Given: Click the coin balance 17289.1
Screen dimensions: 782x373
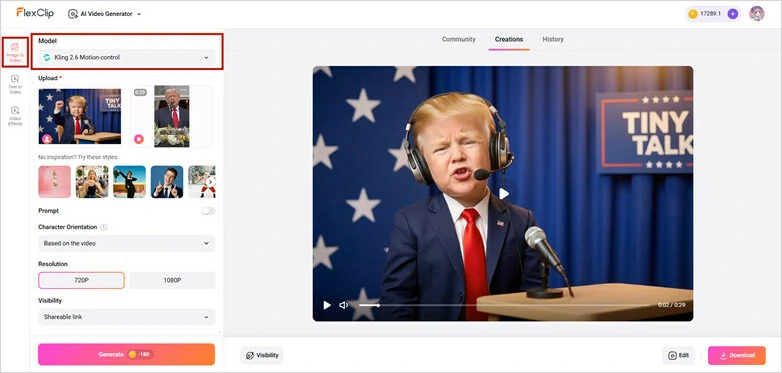Looking at the screenshot, I should pos(710,14).
